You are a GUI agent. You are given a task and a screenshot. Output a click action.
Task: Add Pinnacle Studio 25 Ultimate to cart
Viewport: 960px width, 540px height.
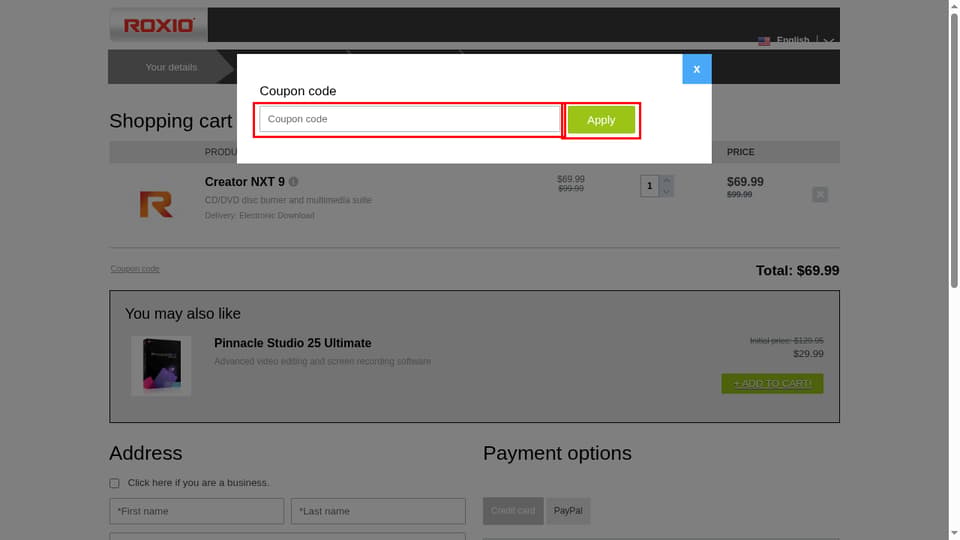click(772, 383)
